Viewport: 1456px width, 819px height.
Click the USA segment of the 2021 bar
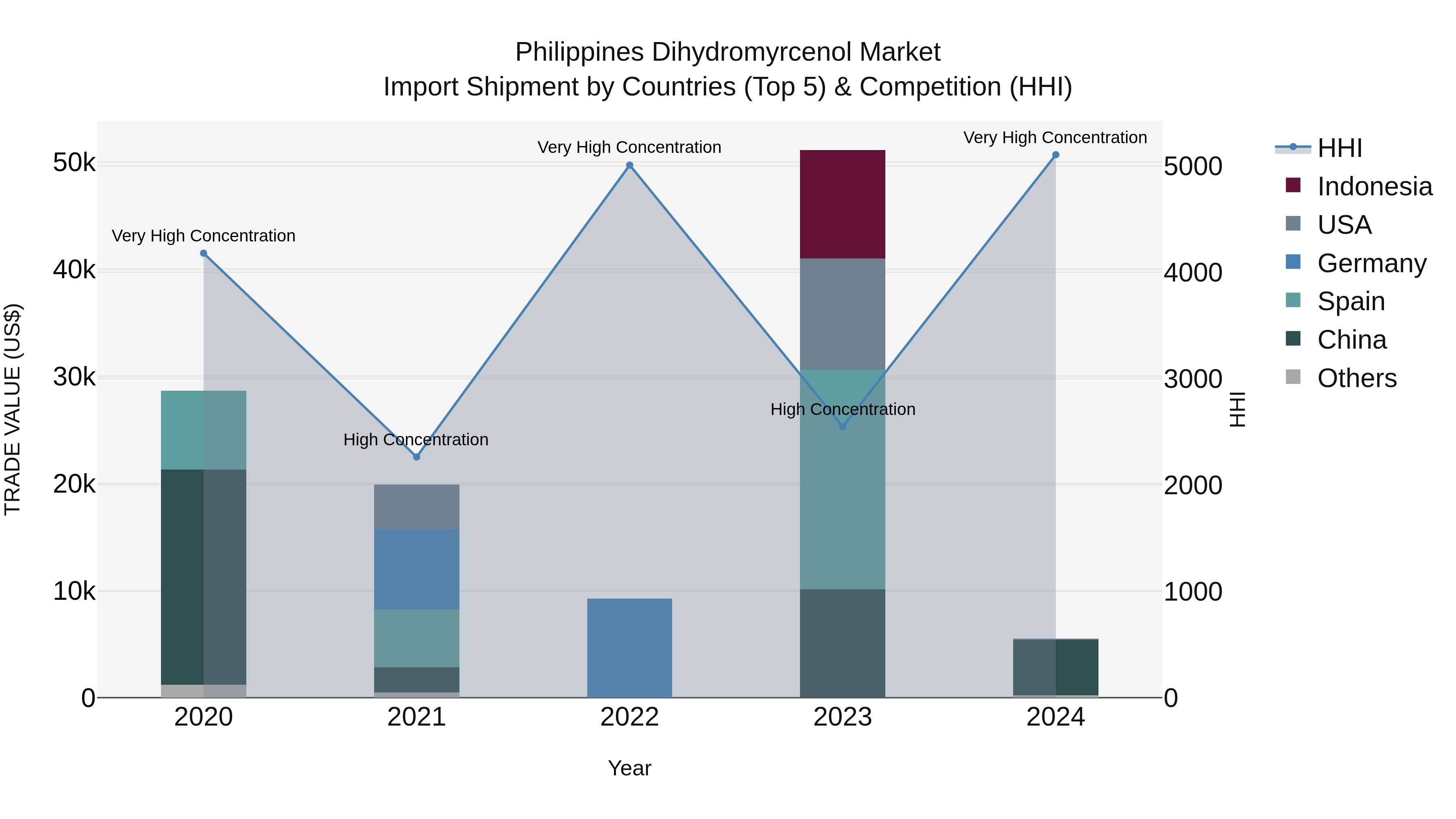tap(417, 507)
